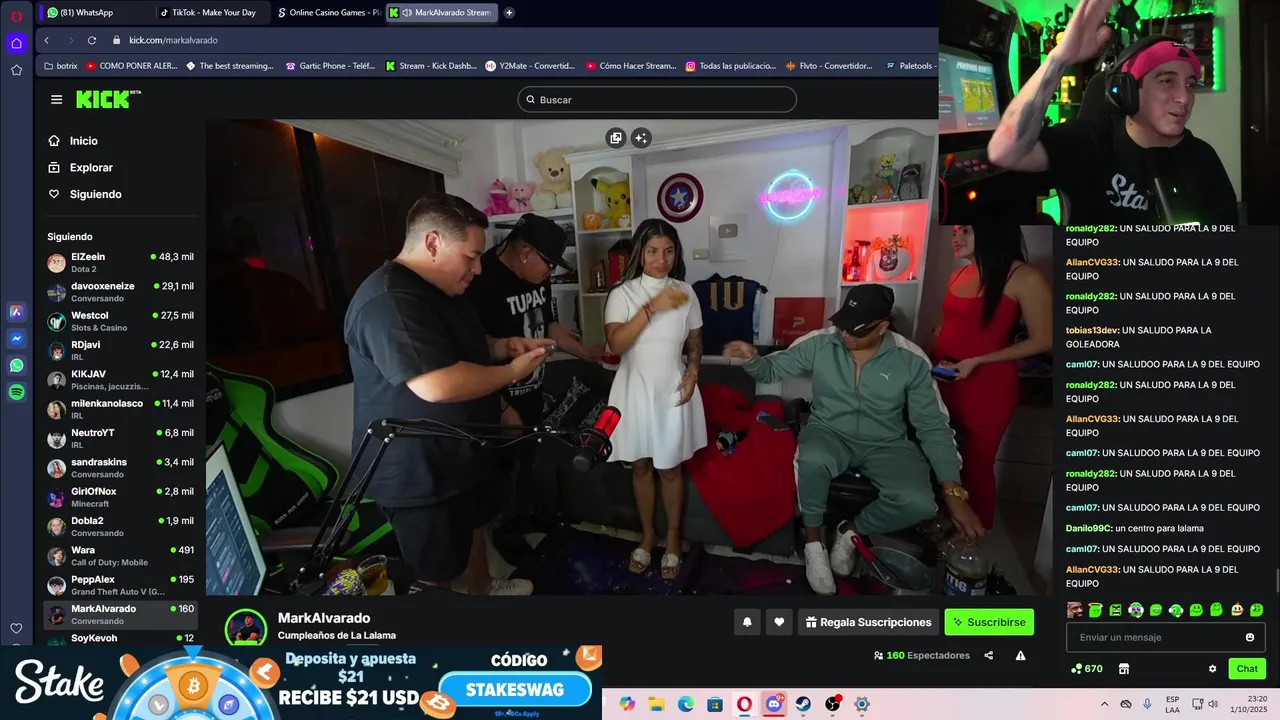Open the chat shop storefront icon
The width and height of the screenshot is (1280, 720).
(x=1123, y=669)
